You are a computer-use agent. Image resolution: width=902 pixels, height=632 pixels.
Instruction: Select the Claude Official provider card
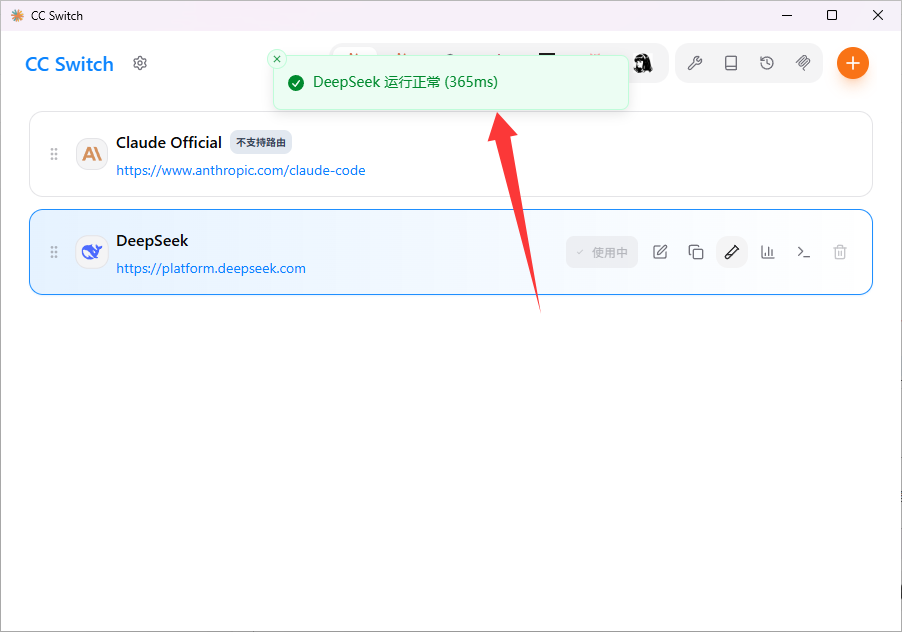(451, 154)
